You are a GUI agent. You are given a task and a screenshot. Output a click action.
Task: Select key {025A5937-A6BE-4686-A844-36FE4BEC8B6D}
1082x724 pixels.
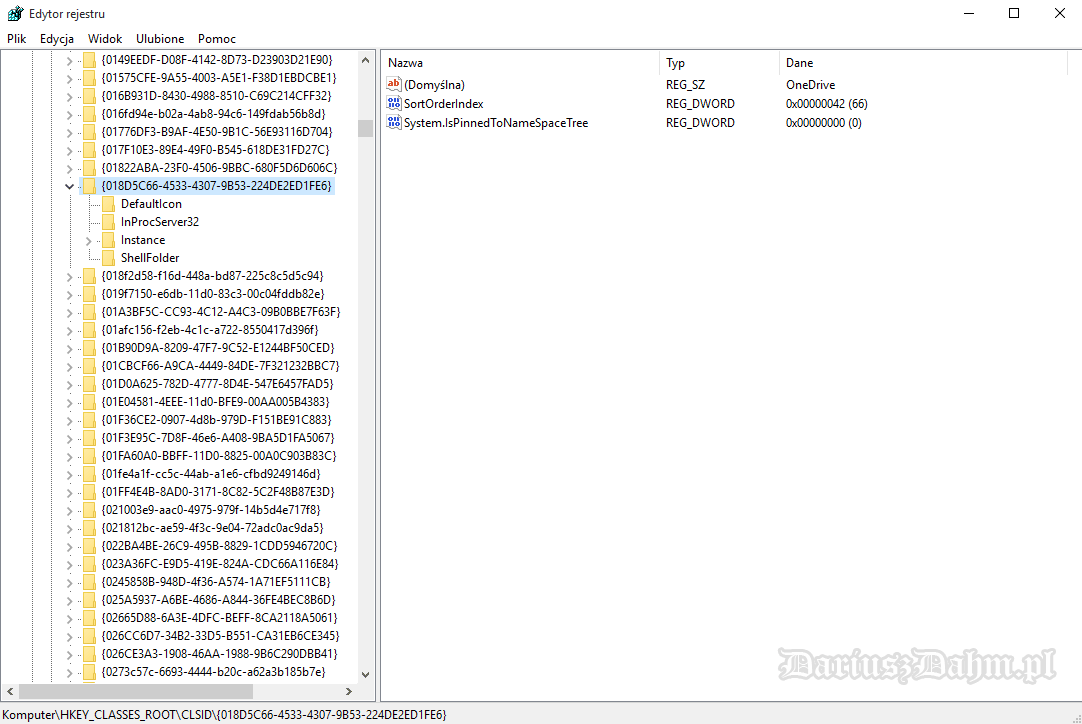coord(218,599)
